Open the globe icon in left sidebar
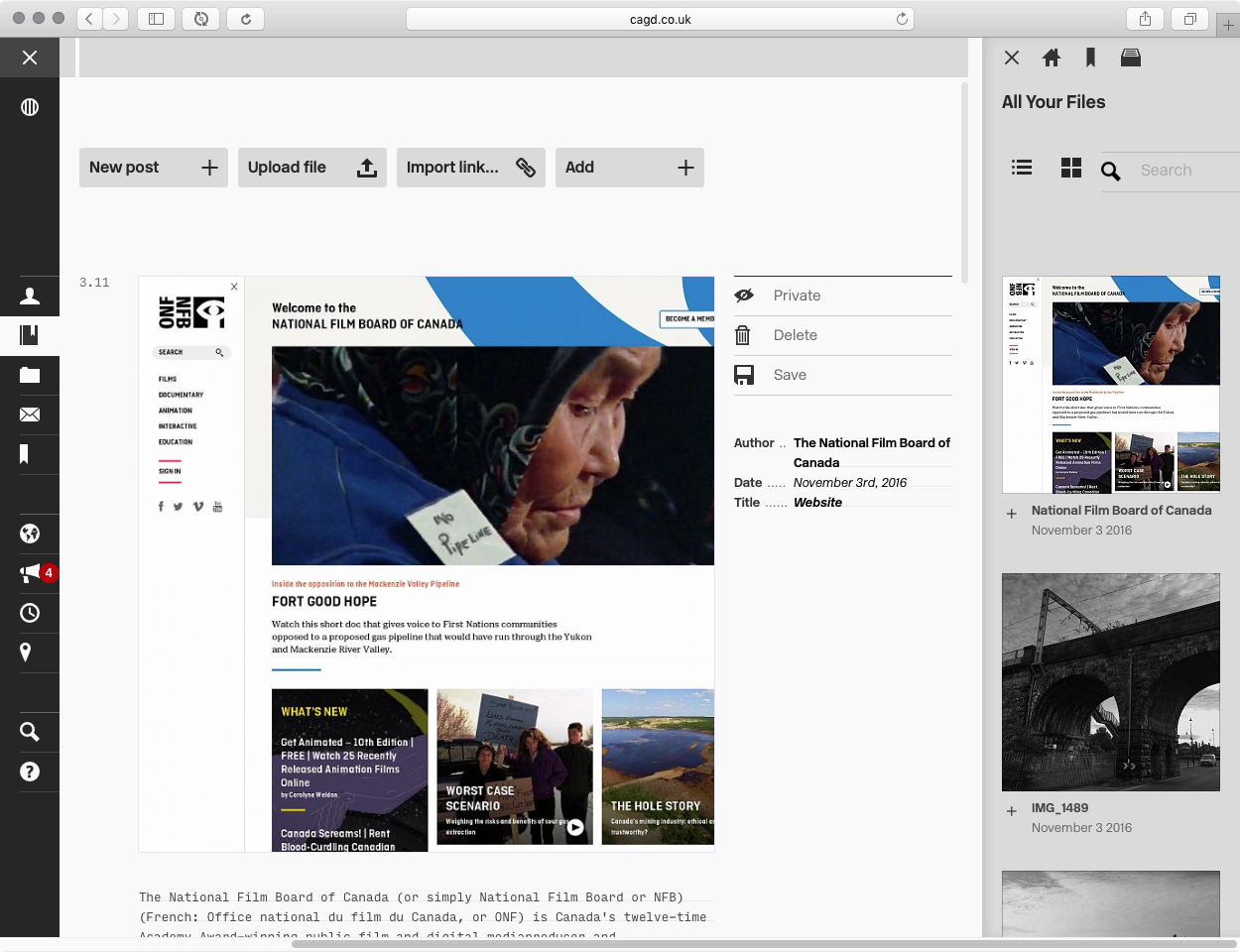The width and height of the screenshot is (1240, 952). coord(30,534)
